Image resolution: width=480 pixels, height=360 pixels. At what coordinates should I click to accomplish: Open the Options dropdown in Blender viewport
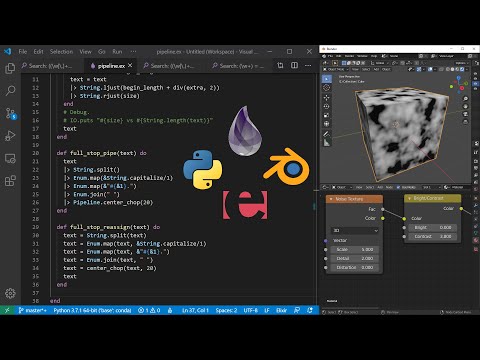click(461, 63)
